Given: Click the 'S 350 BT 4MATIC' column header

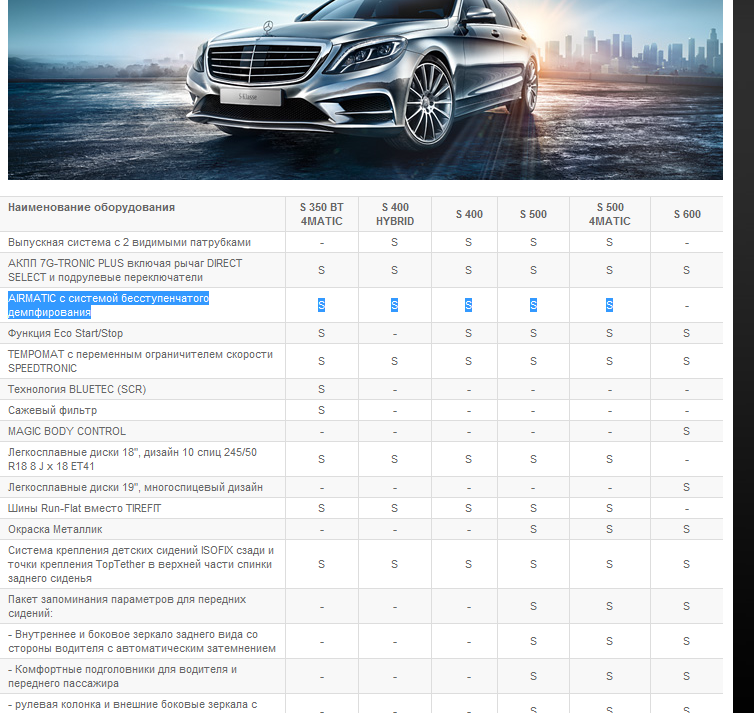Looking at the screenshot, I should 322,214.
